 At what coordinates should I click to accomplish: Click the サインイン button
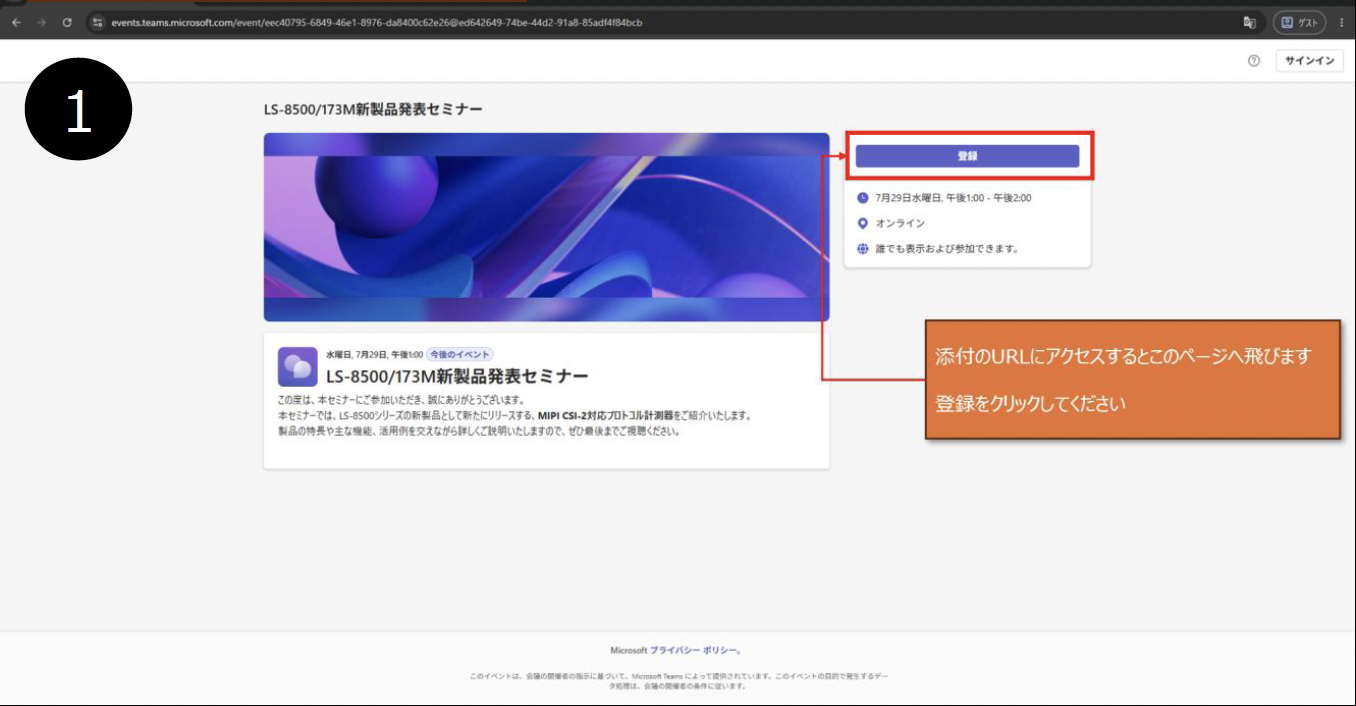point(1309,61)
